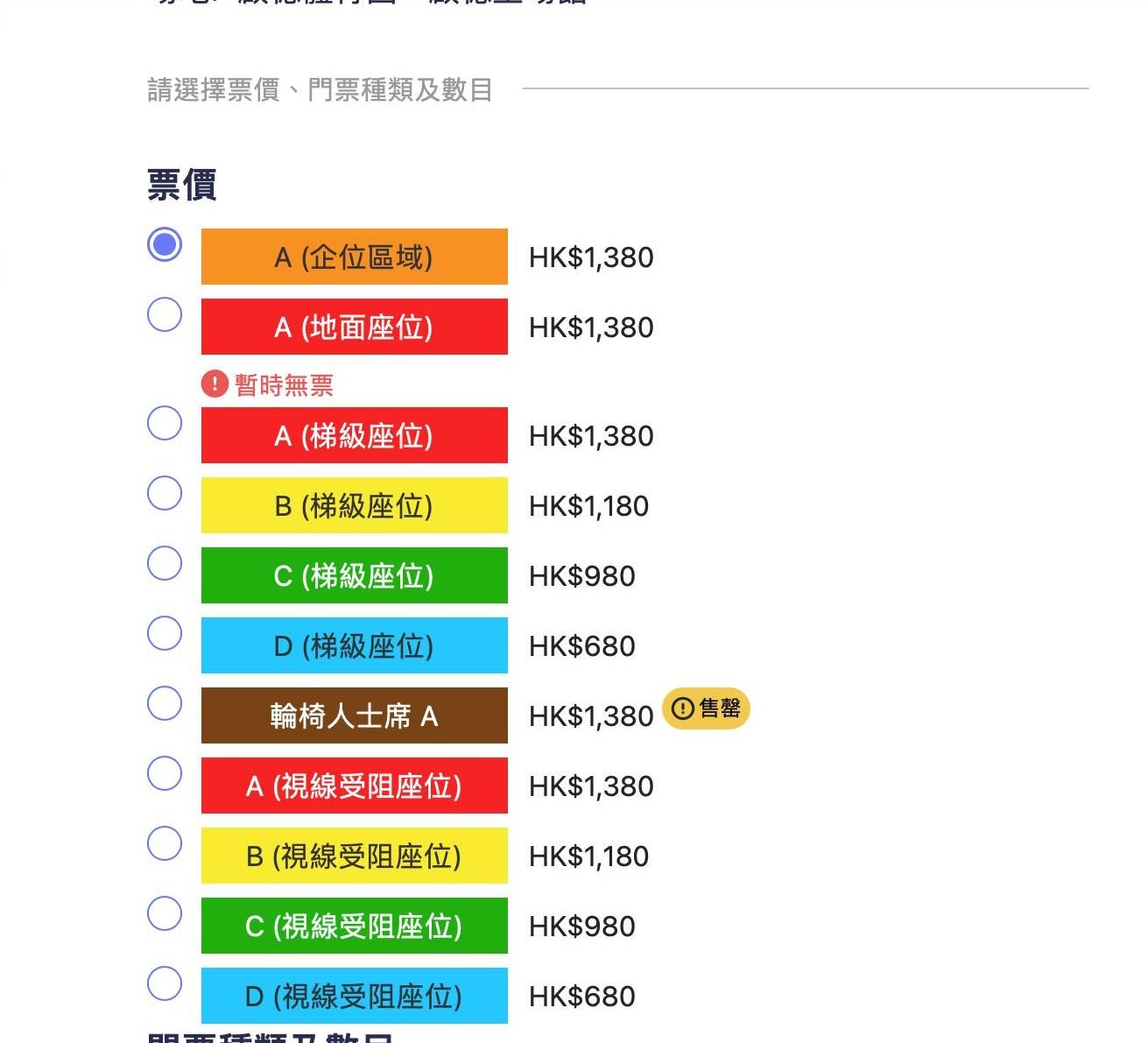Click the orange A (企位區域) color bar

coord(354,257)
